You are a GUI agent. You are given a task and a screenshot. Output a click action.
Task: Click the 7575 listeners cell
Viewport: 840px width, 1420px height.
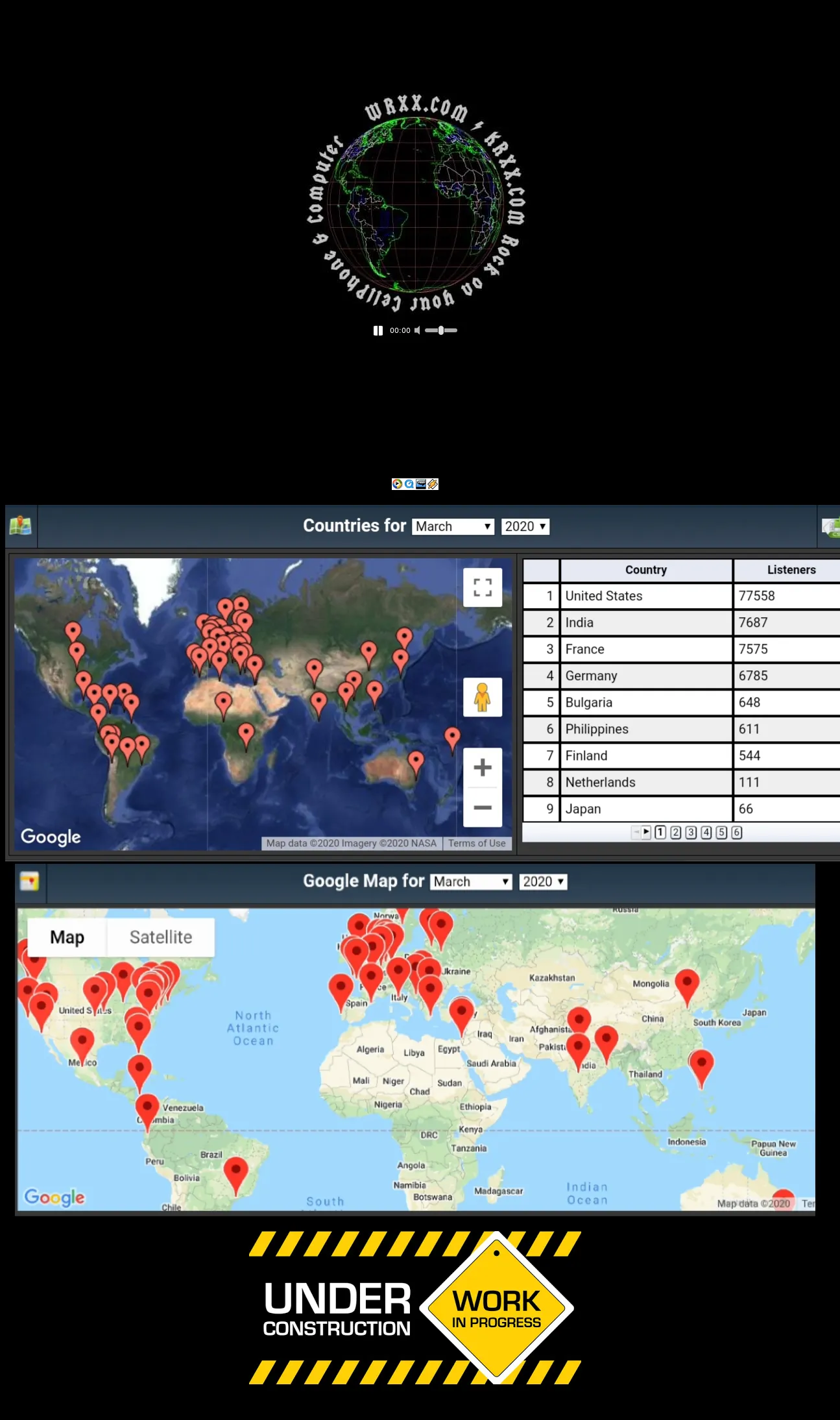(787, 649)
